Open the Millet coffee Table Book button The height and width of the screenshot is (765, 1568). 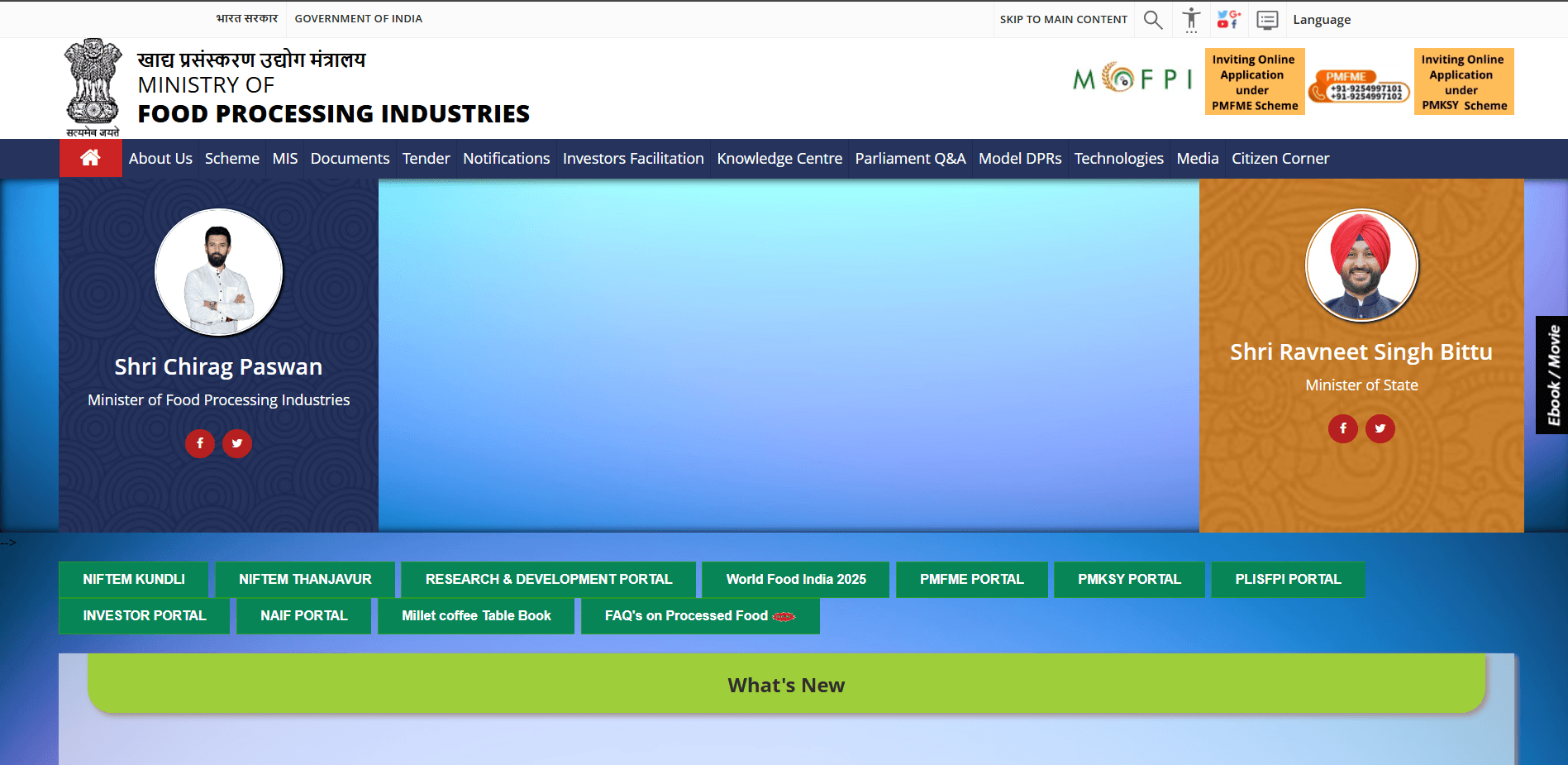pyautogui.click(x=476, y=615)
